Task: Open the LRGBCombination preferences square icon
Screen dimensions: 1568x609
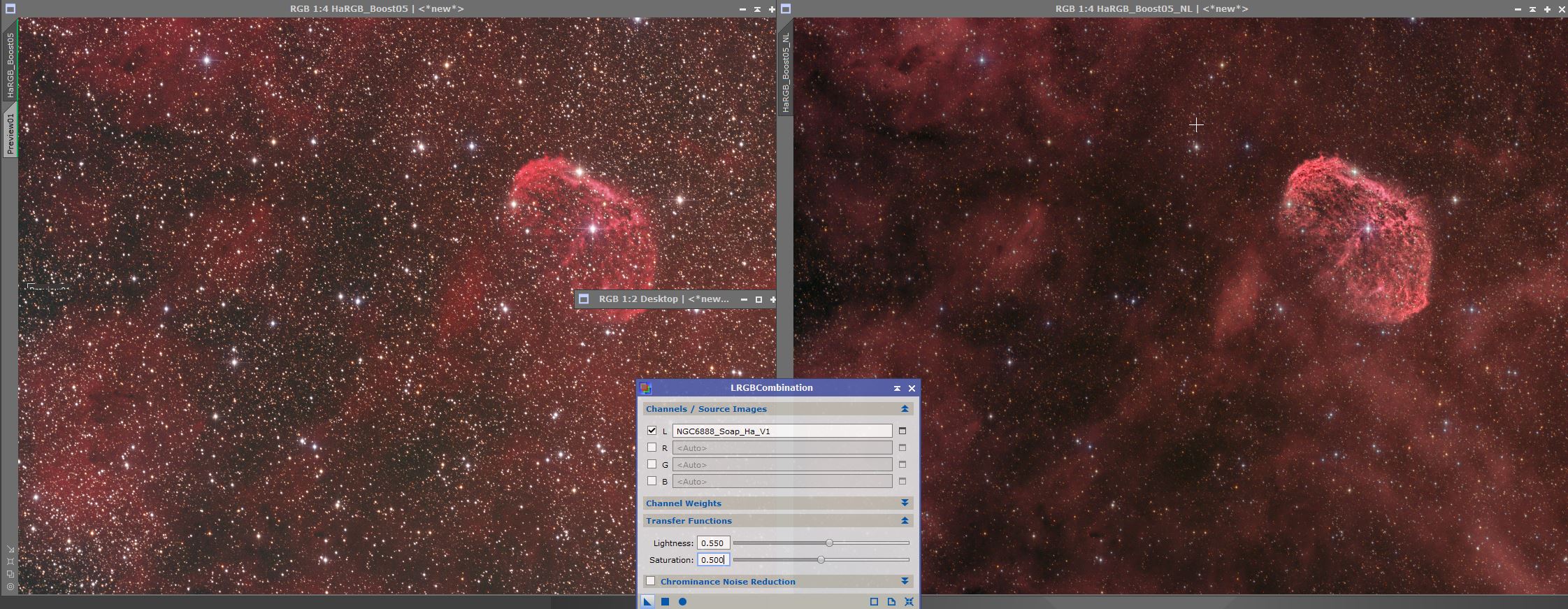Action: click(874, 601)
